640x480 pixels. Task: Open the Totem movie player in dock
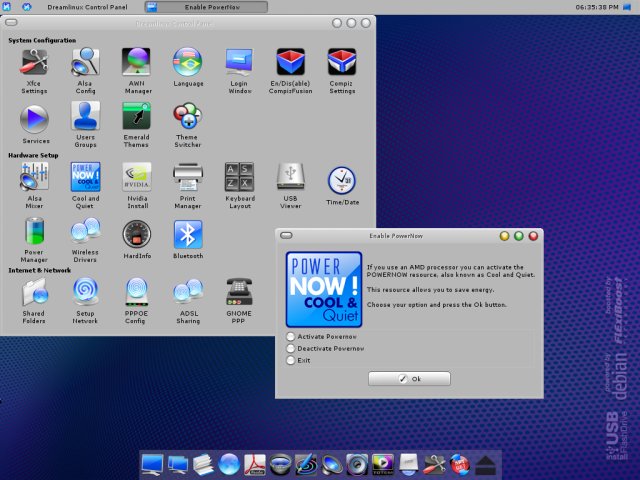383,465
